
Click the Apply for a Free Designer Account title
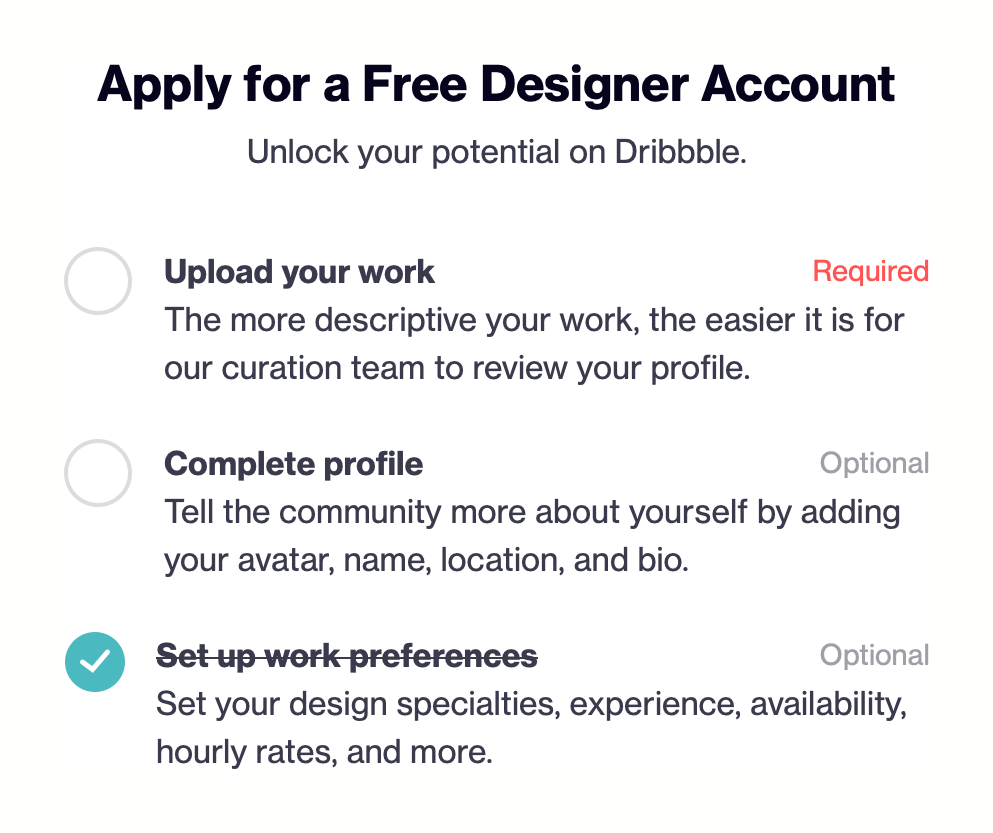496,84
